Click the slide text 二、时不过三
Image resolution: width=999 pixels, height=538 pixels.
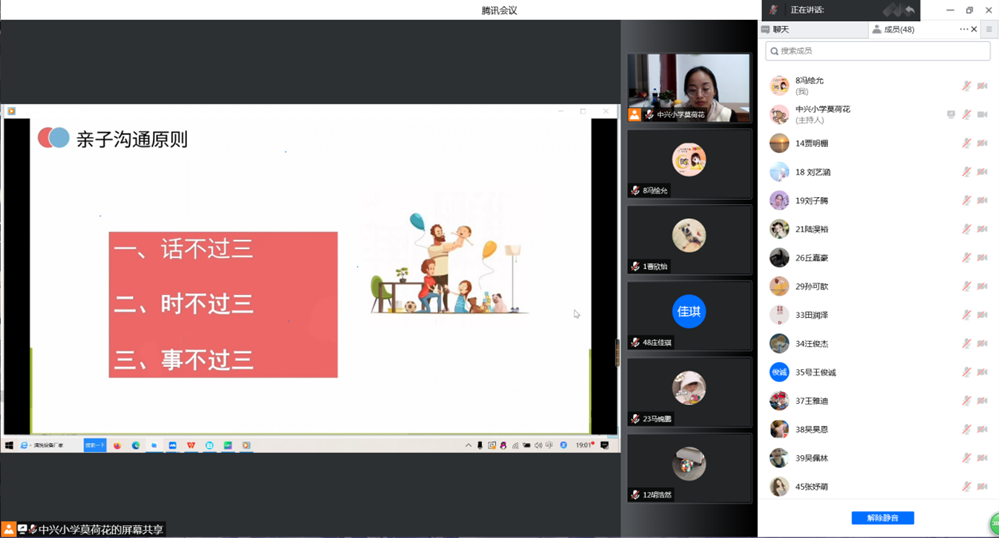(x=183, y=303)
